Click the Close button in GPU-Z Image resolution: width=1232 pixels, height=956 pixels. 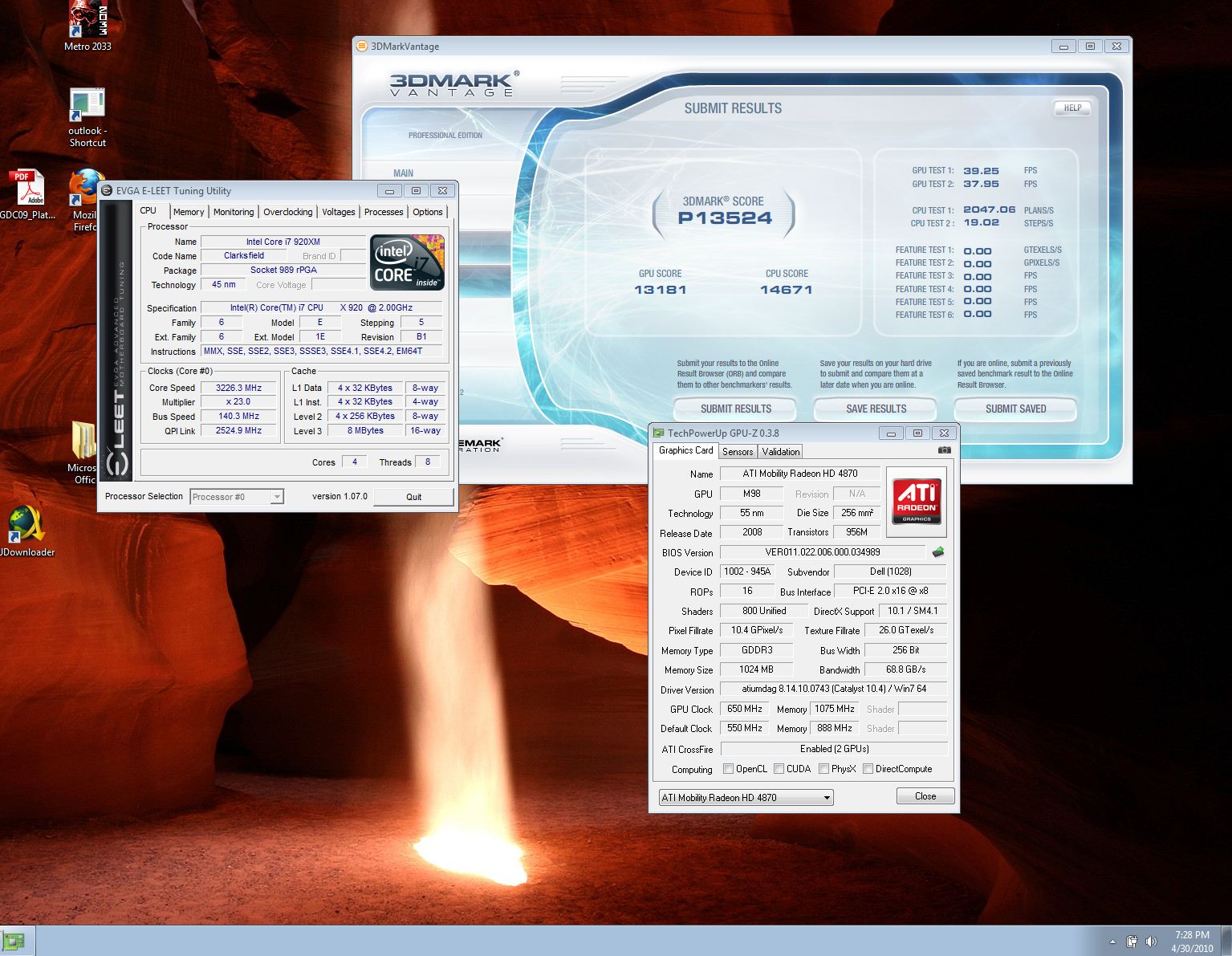[x=925, y=796]
